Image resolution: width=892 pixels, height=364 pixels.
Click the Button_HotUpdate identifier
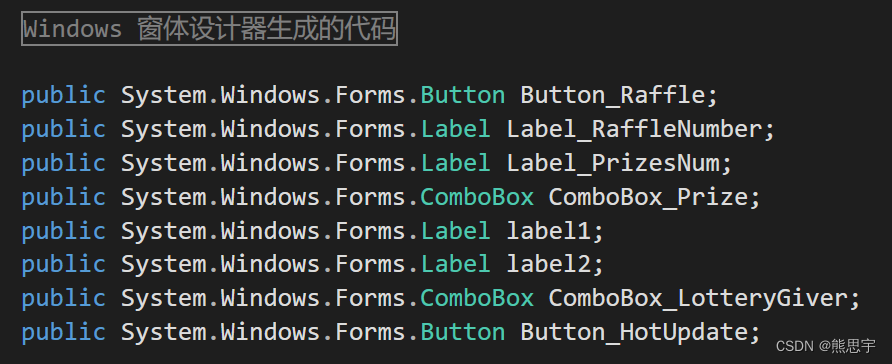(x=634, y=332)
